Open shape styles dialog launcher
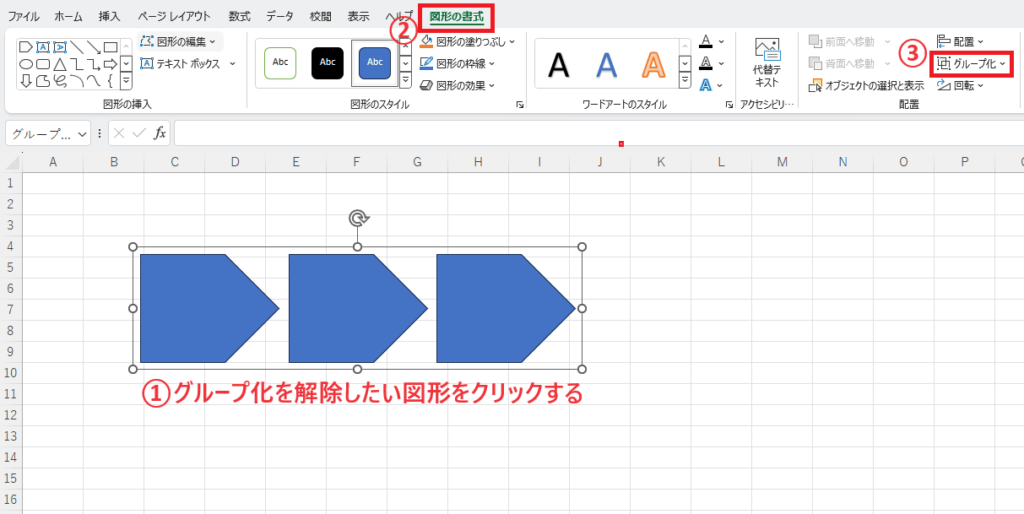 pyautogui.click(x=520, y=104)
